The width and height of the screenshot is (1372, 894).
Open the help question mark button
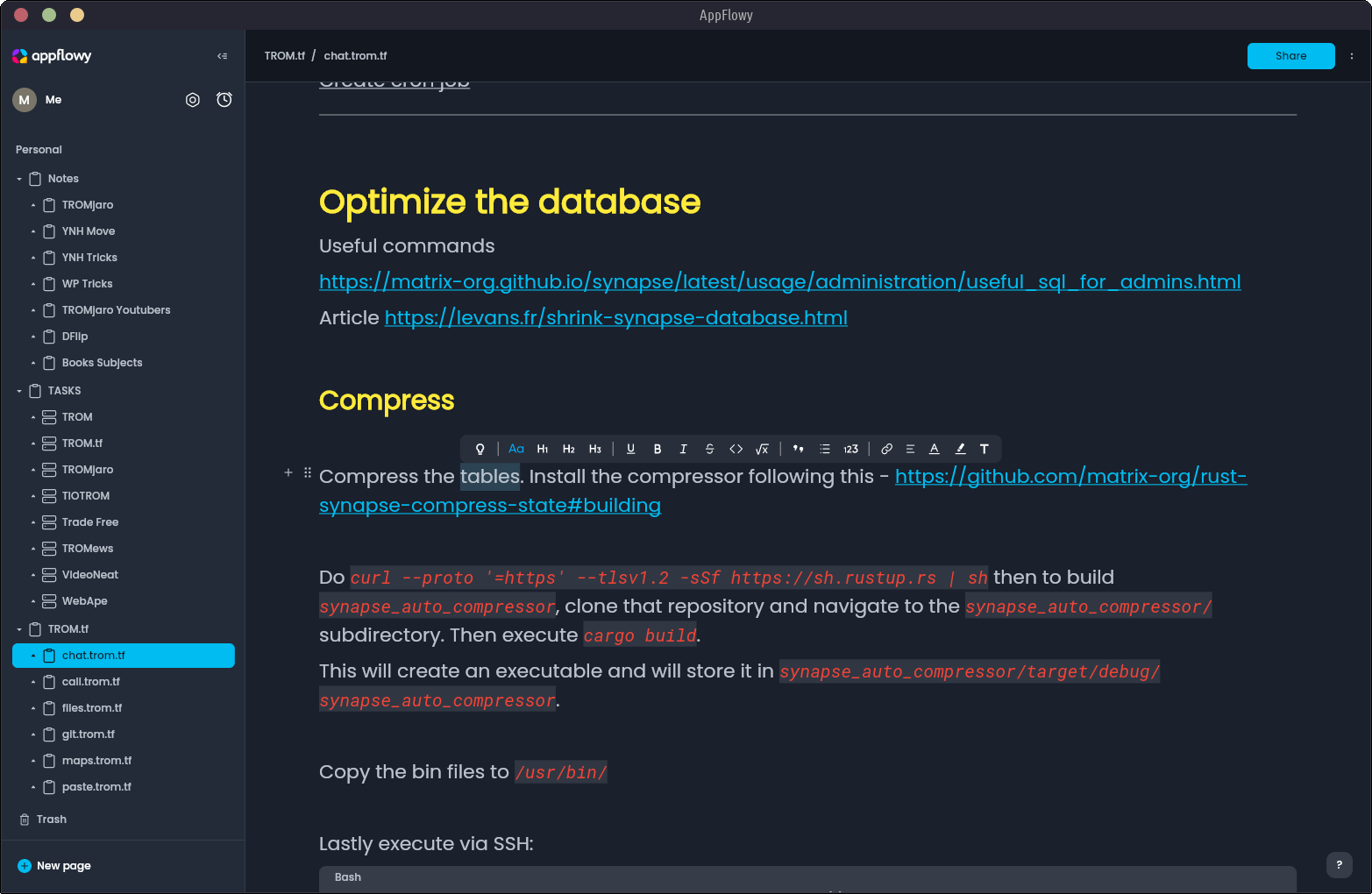click(1339, 865)
